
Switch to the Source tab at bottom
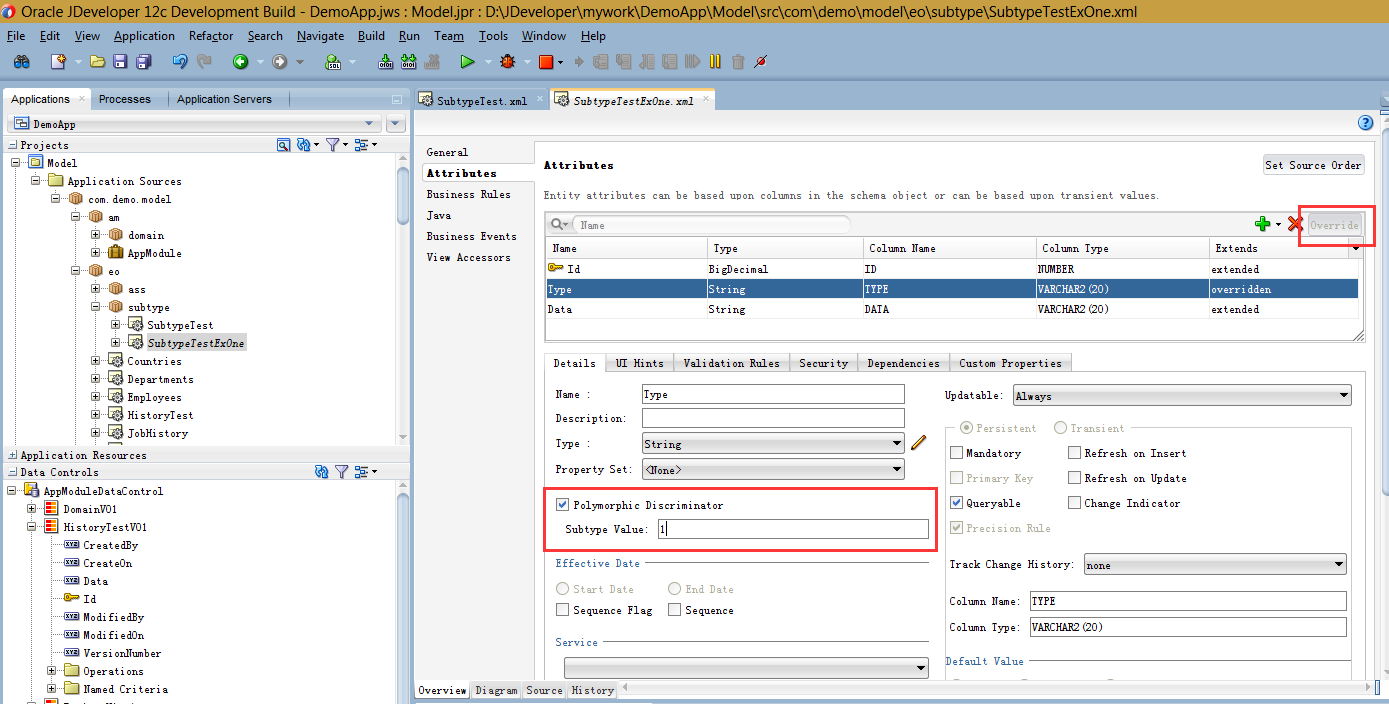[x=544, y=690]
